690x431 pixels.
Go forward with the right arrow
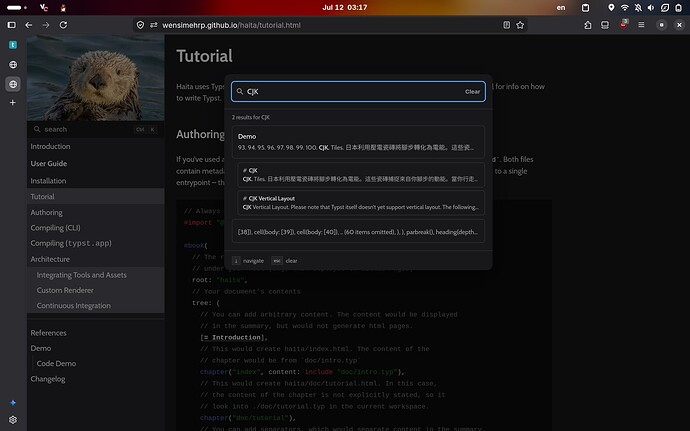point(46,25)
